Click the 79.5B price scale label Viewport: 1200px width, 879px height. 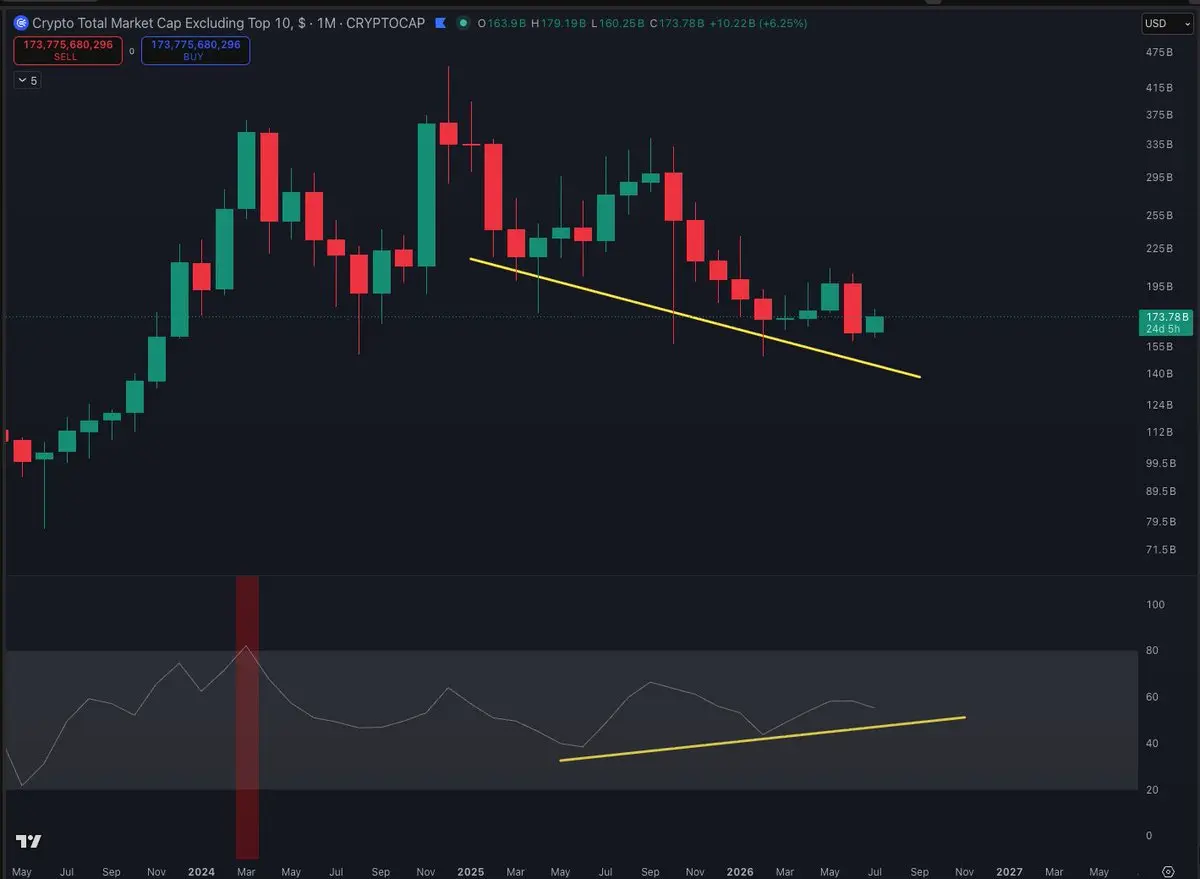[x=1160, y=522]
